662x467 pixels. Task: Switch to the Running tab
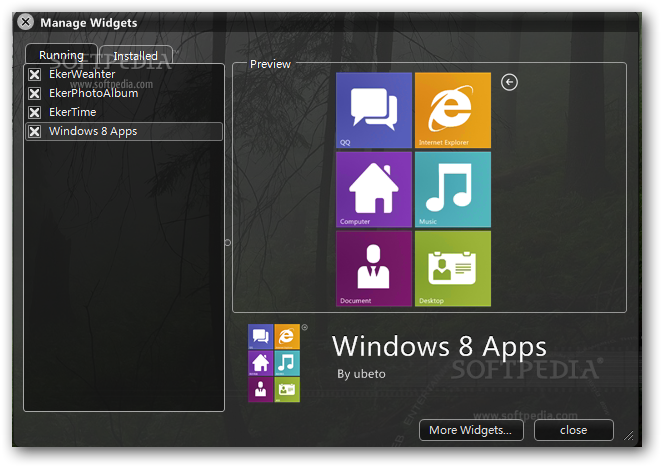tap(61, 54)
